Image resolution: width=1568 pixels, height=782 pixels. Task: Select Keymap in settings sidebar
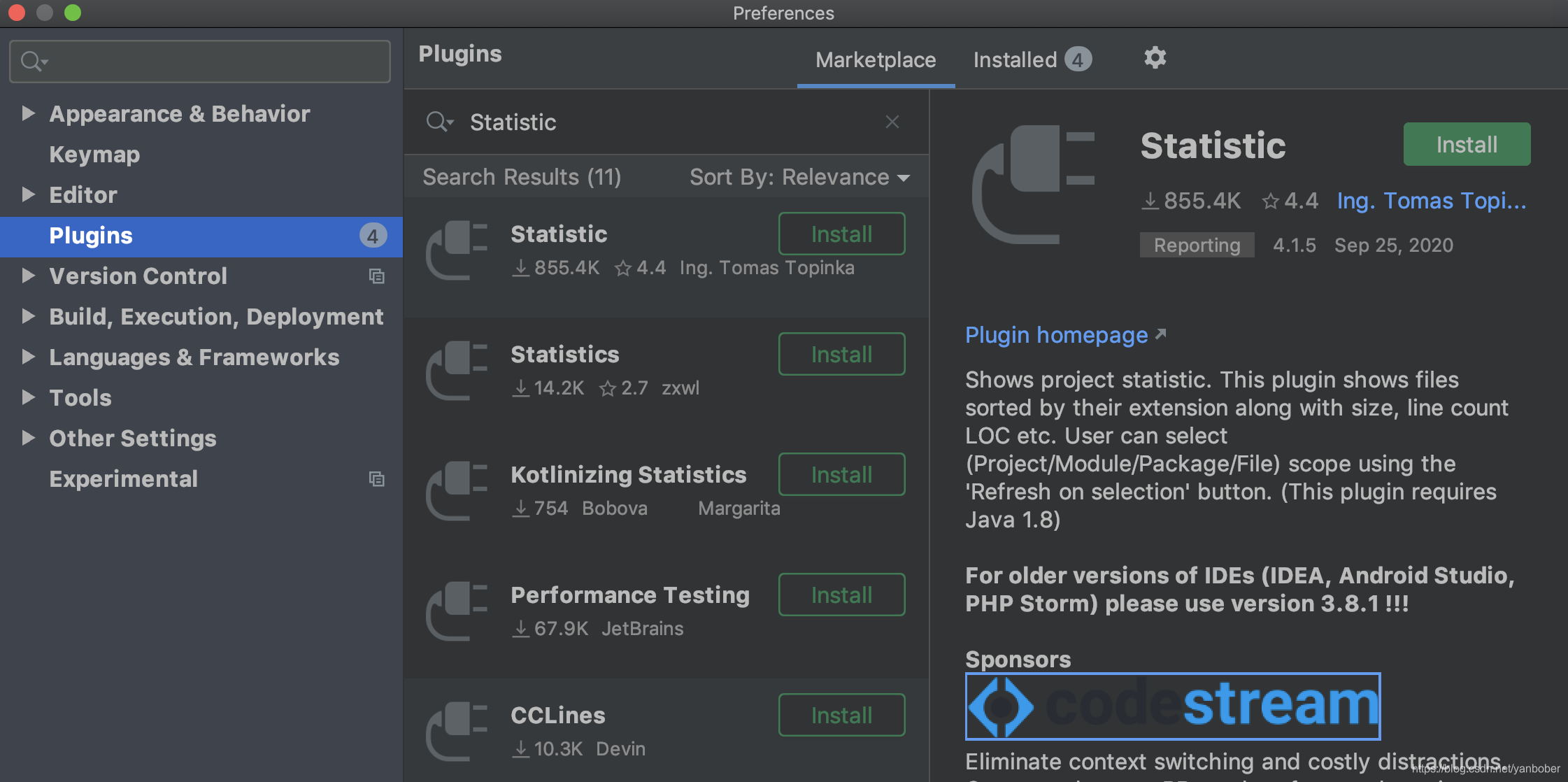coord(94,155)
